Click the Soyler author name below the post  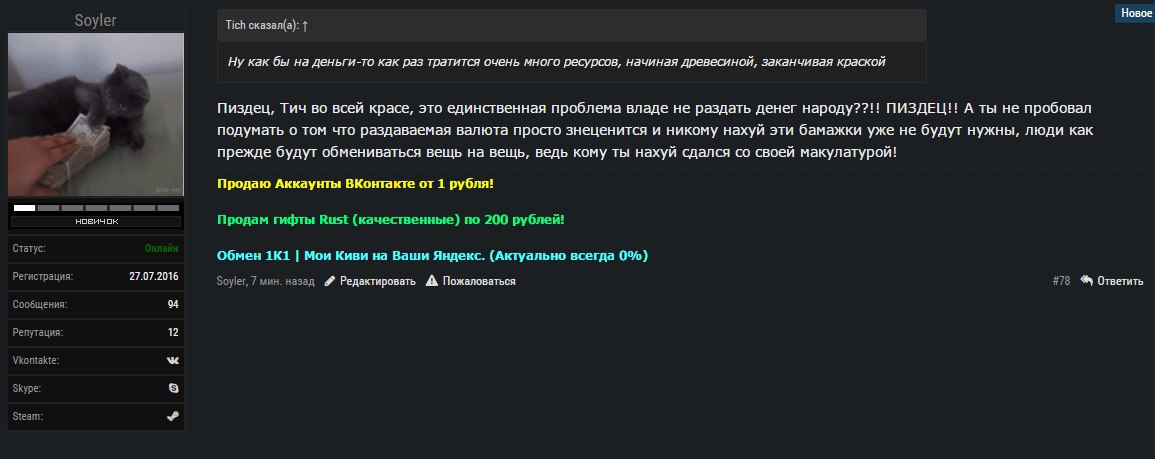click(232, 282)
